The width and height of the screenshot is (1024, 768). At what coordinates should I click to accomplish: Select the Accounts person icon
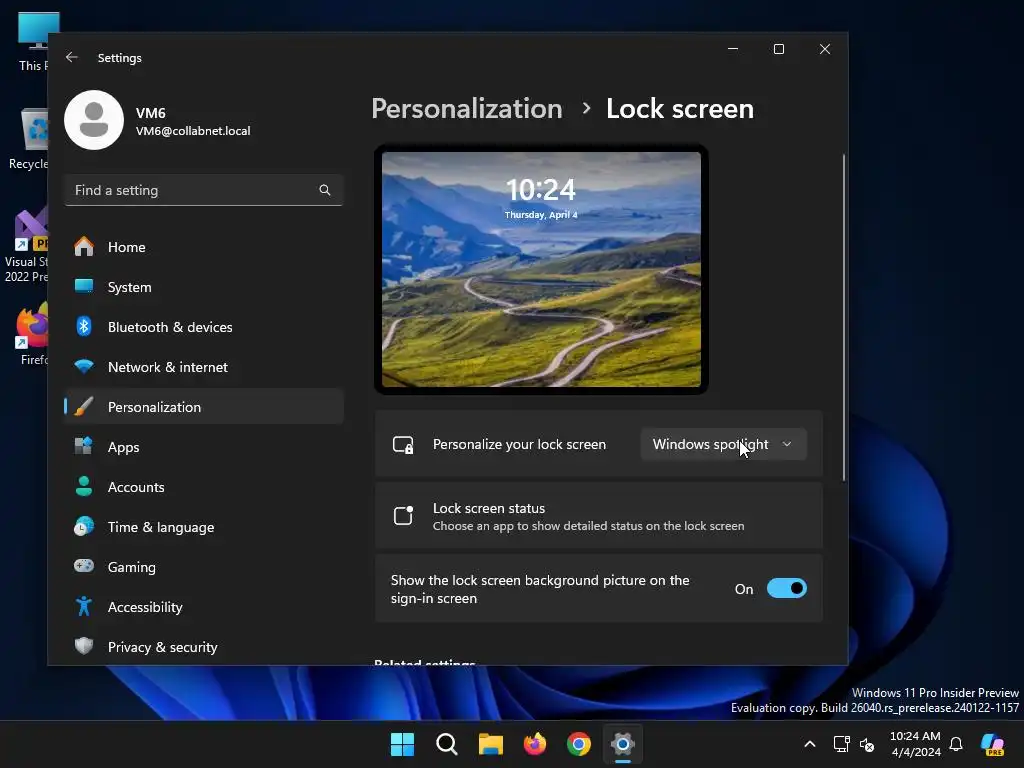click(84, 487)
